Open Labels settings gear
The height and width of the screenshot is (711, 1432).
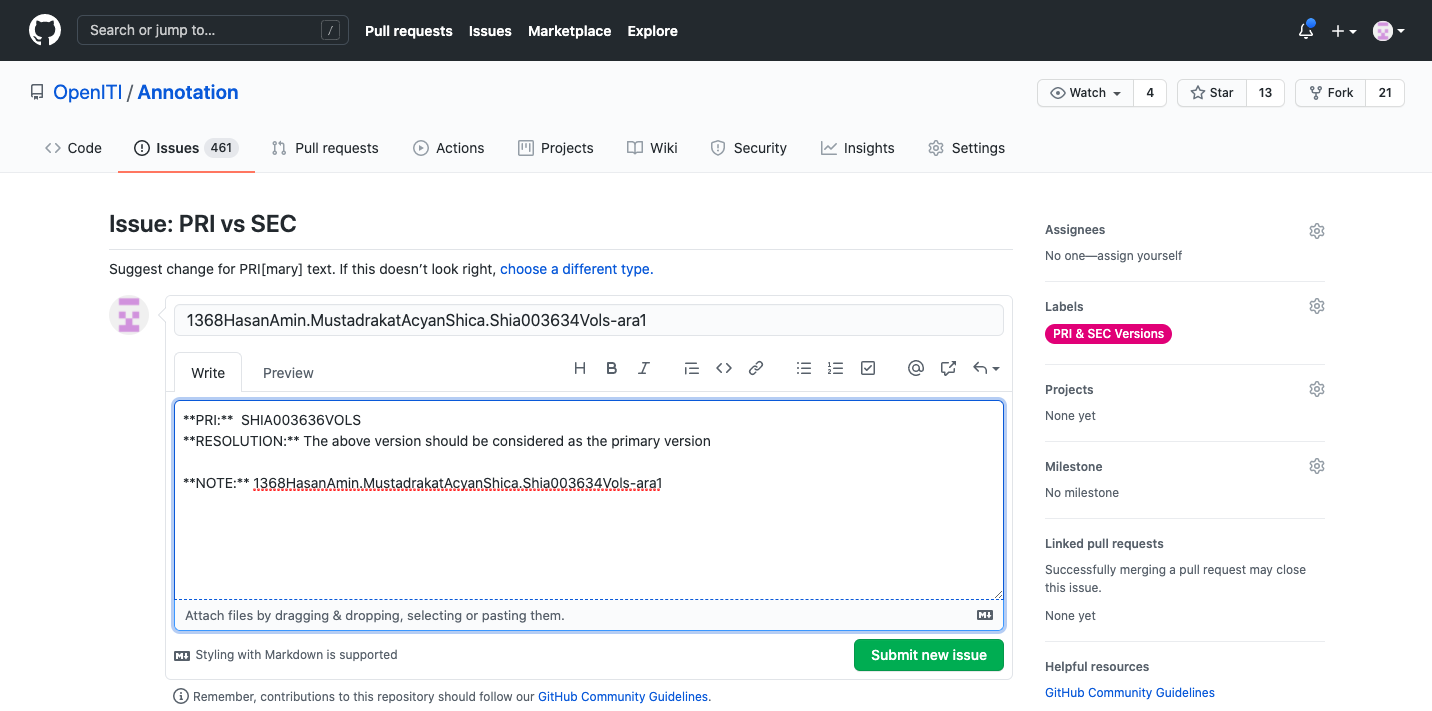[x=1317, y=306]
